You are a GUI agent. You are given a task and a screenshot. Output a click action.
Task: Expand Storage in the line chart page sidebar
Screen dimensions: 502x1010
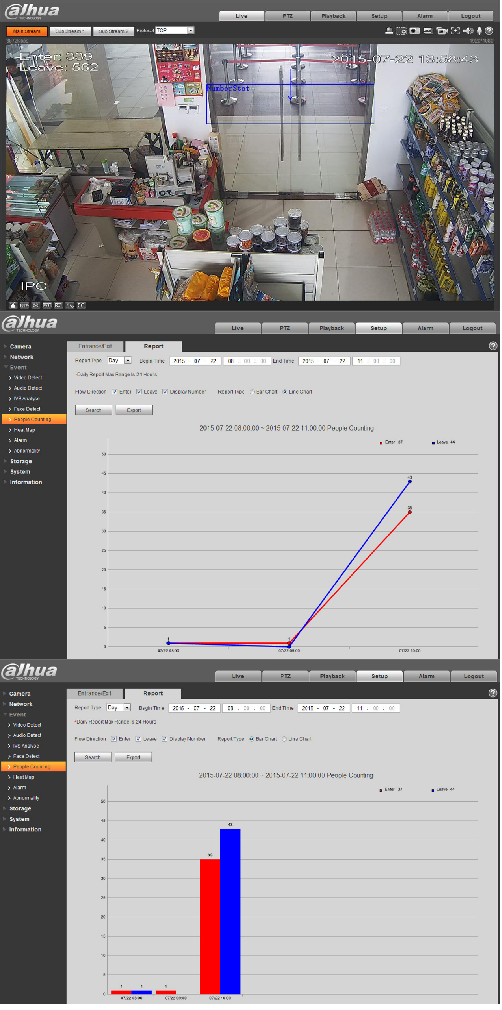(21, 461)
